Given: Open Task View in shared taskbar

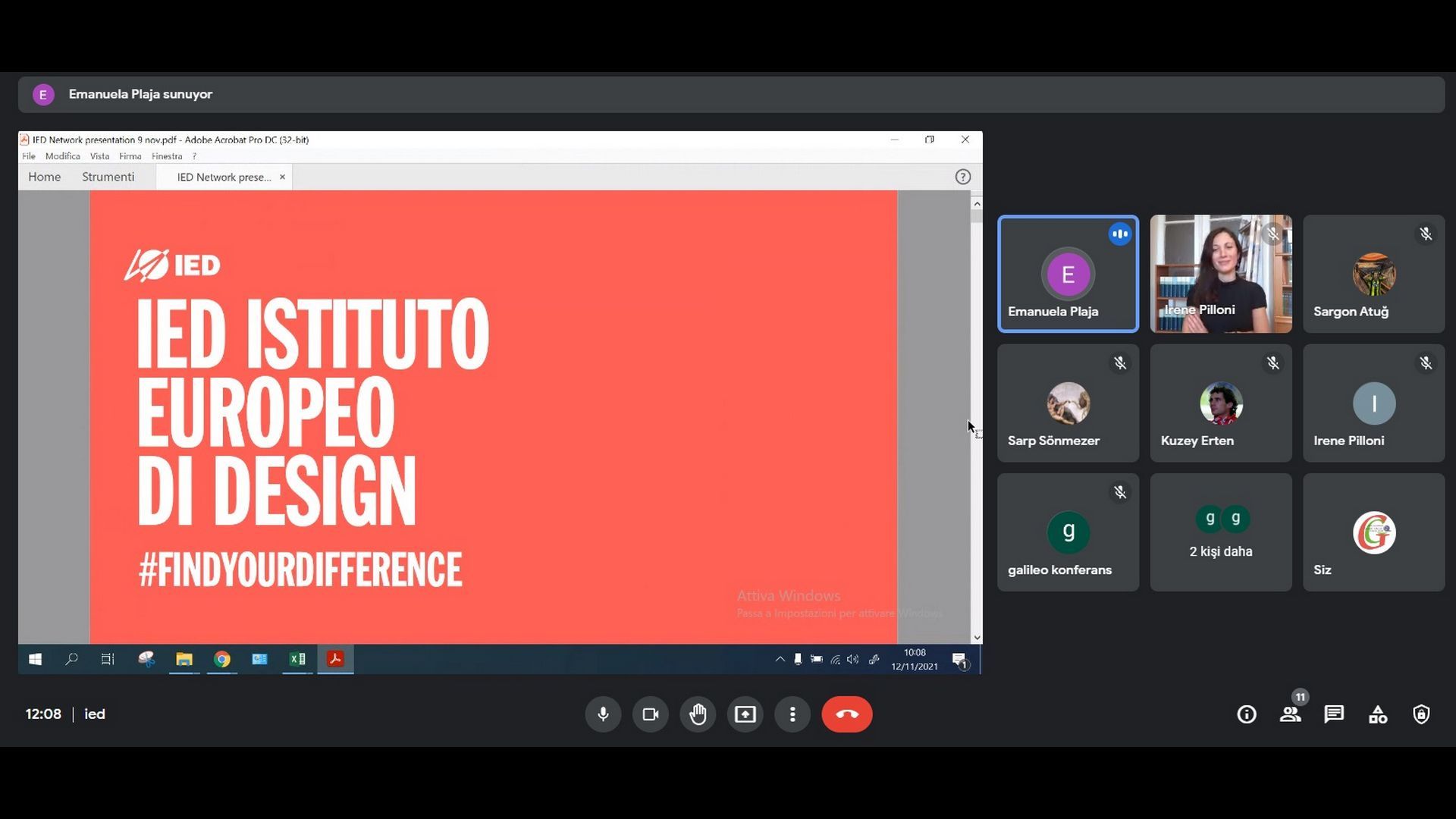Looking at the screenshot, I should pyautogui.click(x=108, y=660).
